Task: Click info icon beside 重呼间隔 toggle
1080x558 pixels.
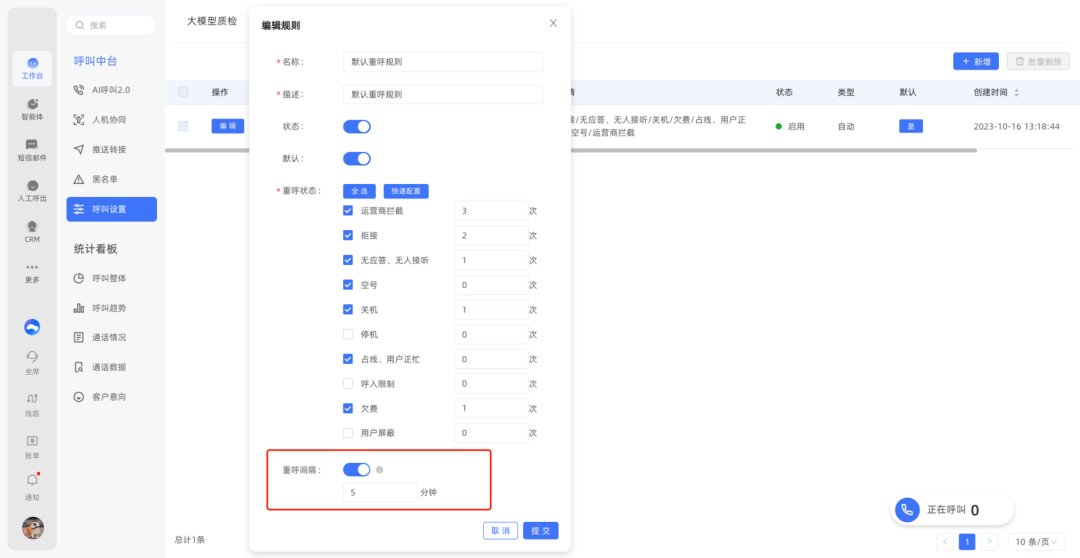Action: tap(380, 470)
